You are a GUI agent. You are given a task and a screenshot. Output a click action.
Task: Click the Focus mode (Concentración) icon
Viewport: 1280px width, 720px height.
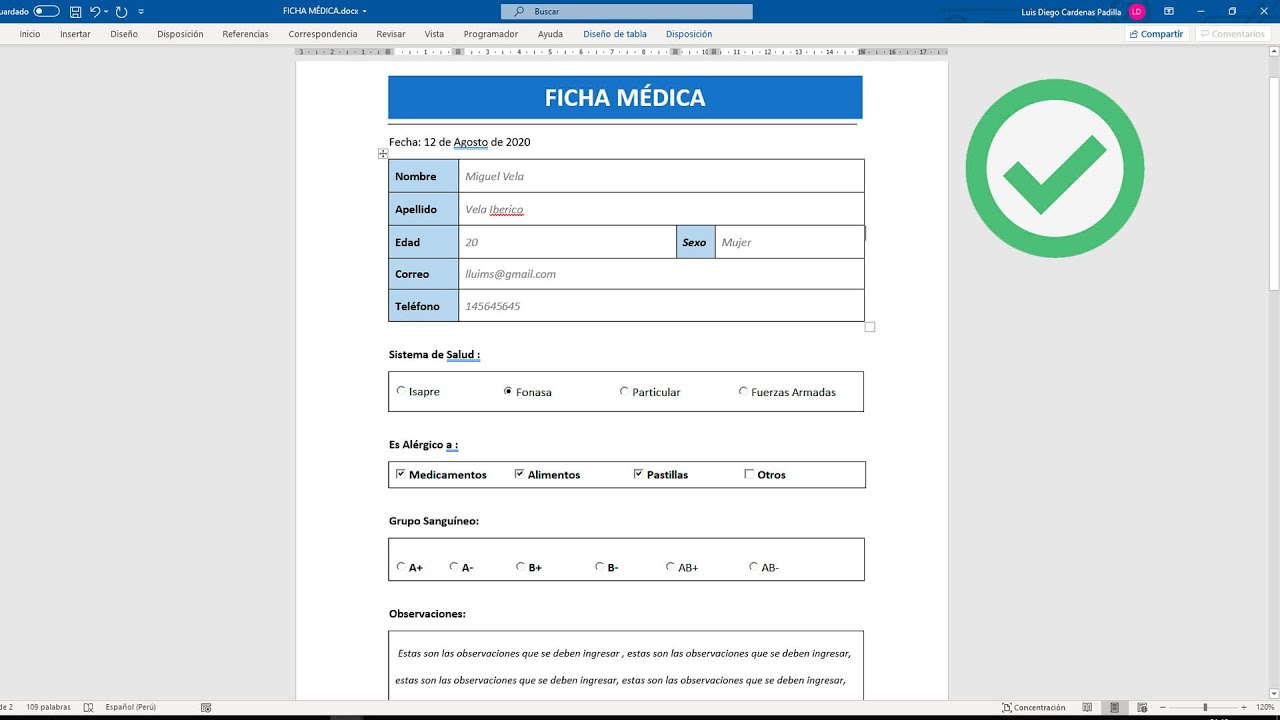pos(1008,707)
